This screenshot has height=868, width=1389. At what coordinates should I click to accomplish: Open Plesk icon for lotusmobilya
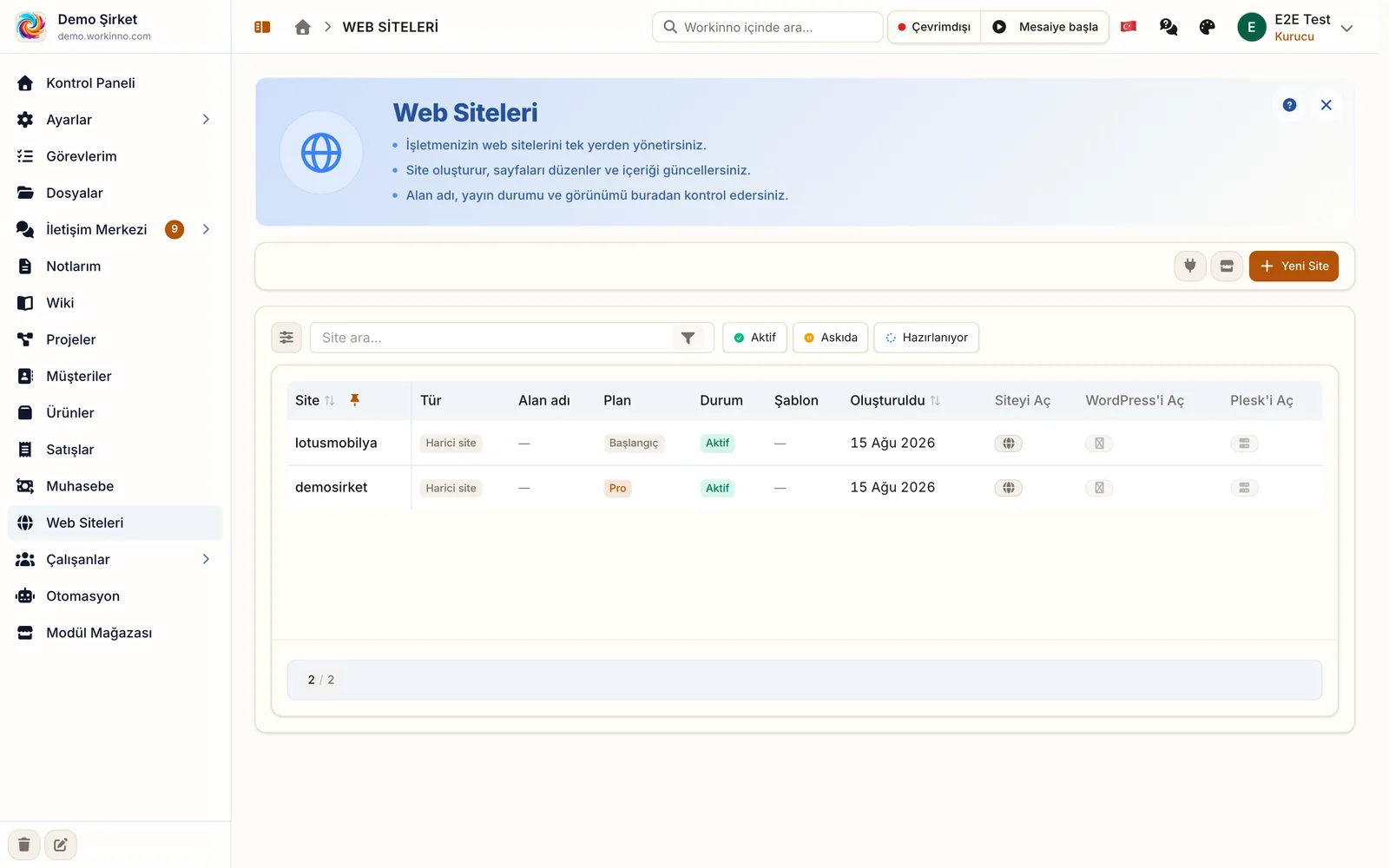click(1244, 444)
